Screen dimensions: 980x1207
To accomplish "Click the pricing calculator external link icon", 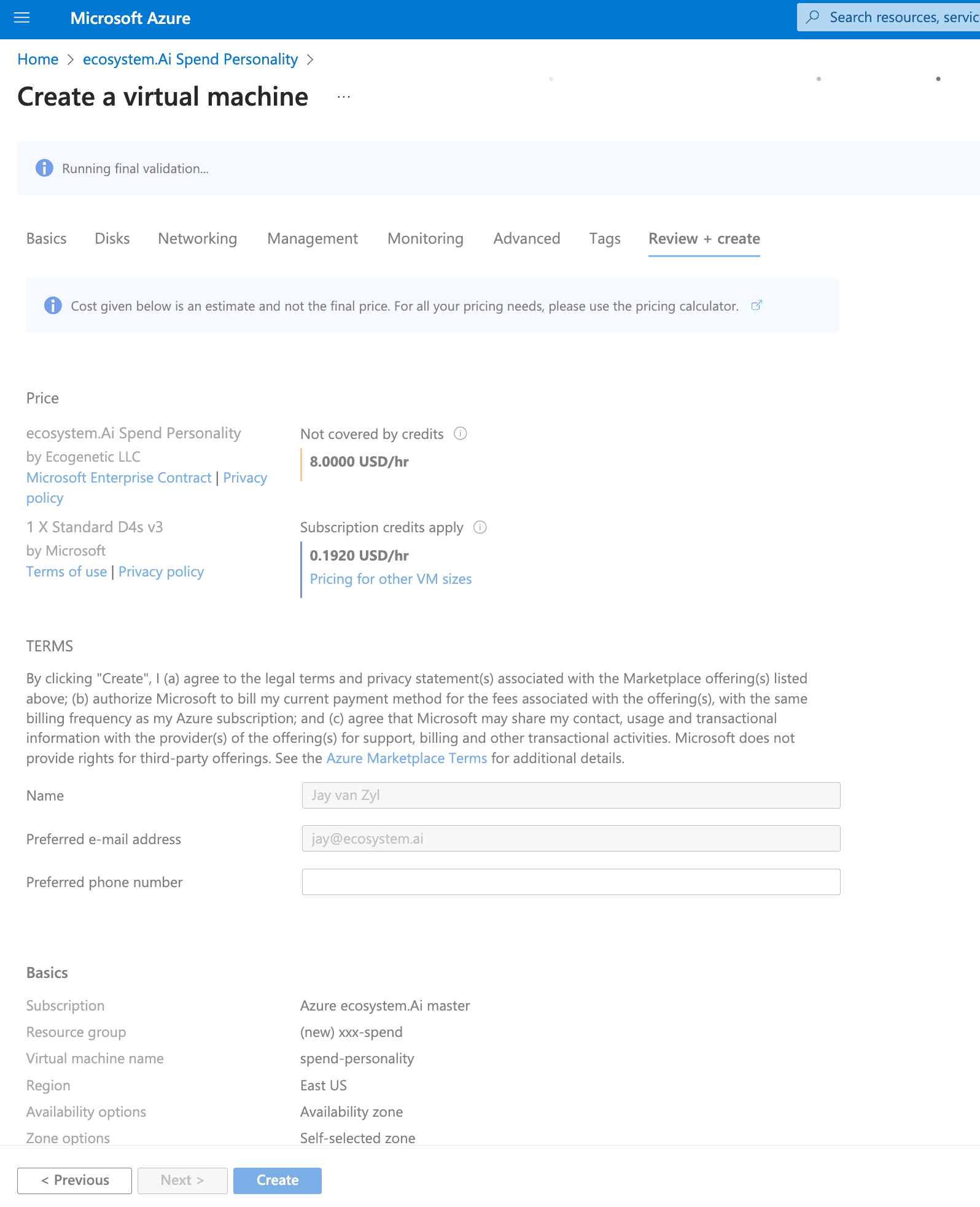I will point(756,305).
